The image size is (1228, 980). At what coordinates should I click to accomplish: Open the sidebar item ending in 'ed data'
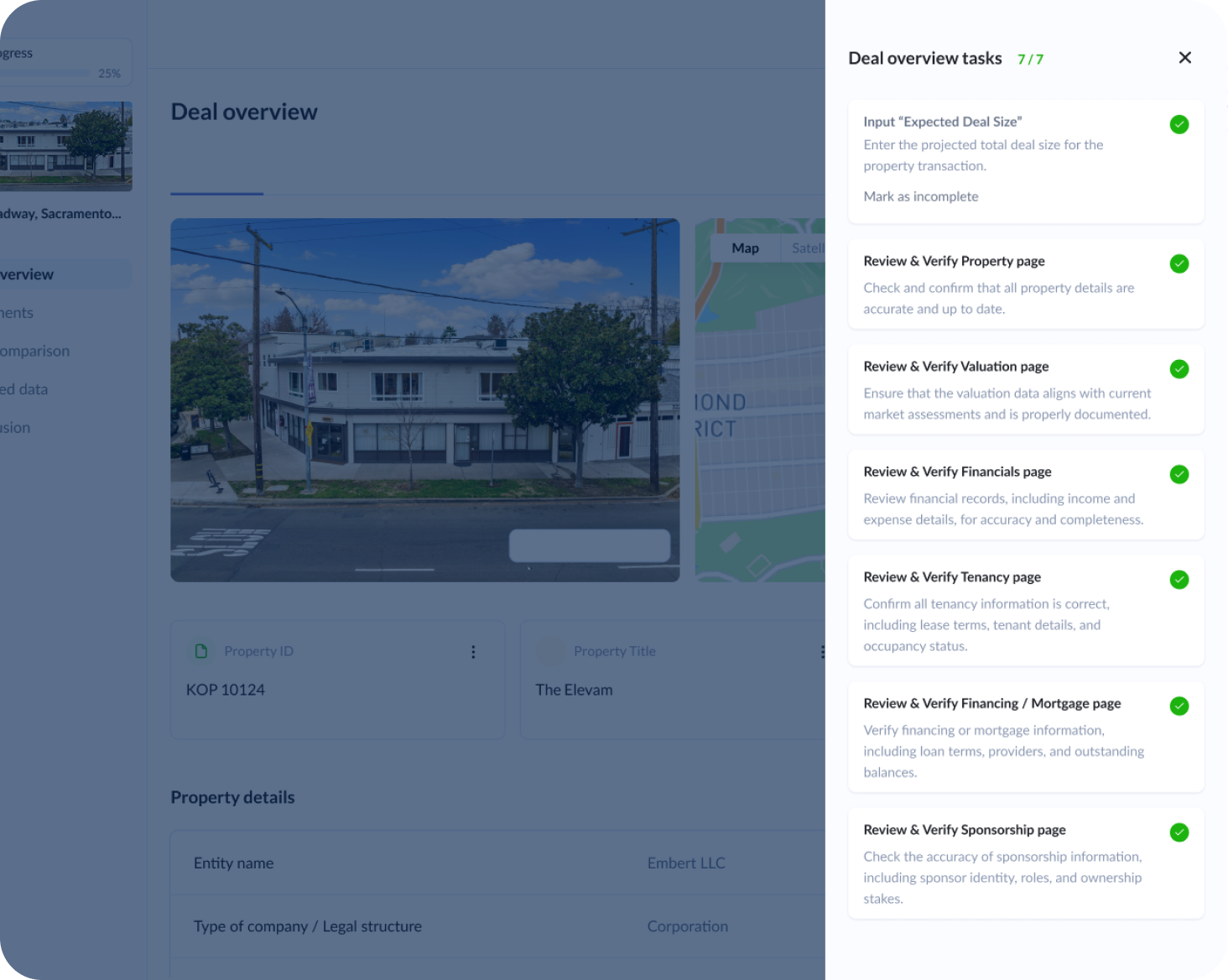tap(24, 389)
